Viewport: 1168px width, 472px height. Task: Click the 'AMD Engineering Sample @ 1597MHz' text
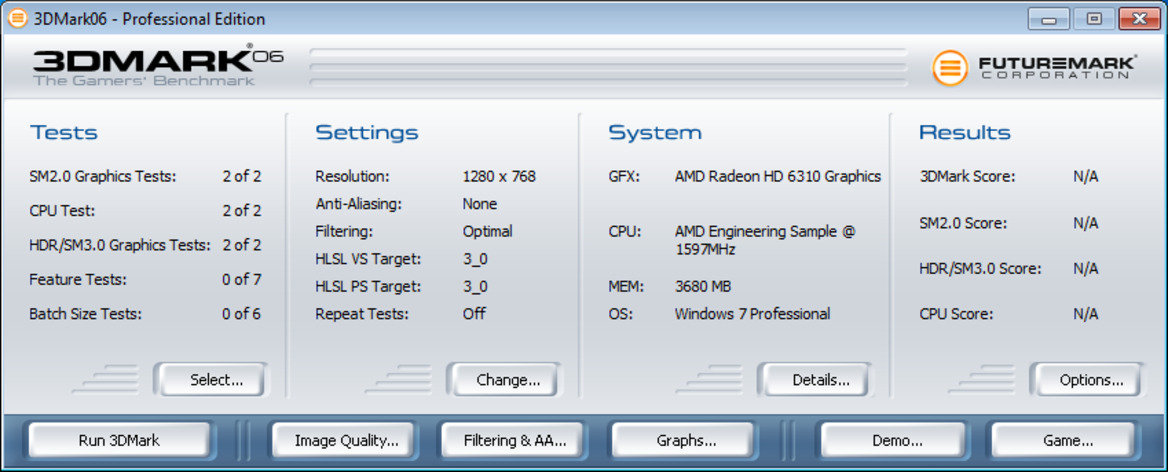click(x=766, y=240)
